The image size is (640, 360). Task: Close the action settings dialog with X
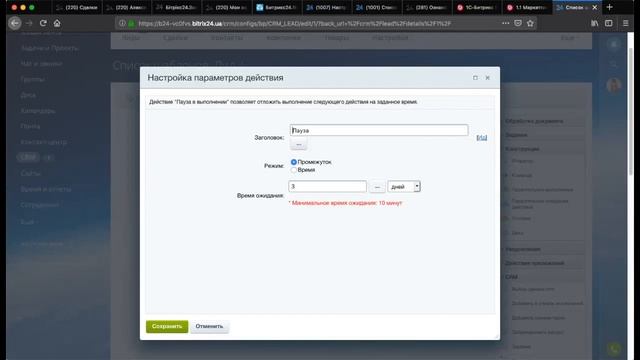click(x=487, y=78)
